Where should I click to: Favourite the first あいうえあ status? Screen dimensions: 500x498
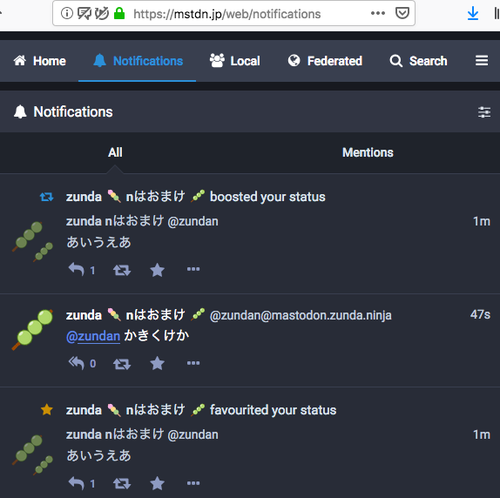click(x=157, y=270)
